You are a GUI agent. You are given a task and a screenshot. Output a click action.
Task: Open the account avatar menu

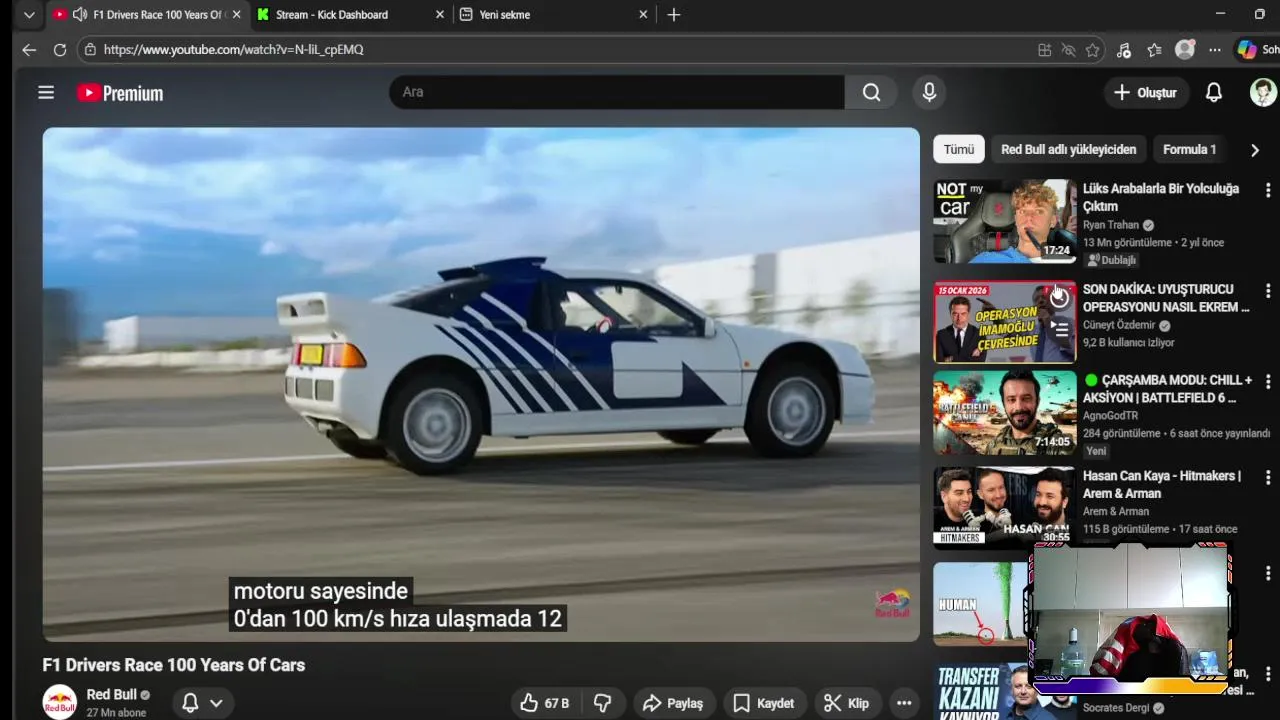click(1263, 92)
